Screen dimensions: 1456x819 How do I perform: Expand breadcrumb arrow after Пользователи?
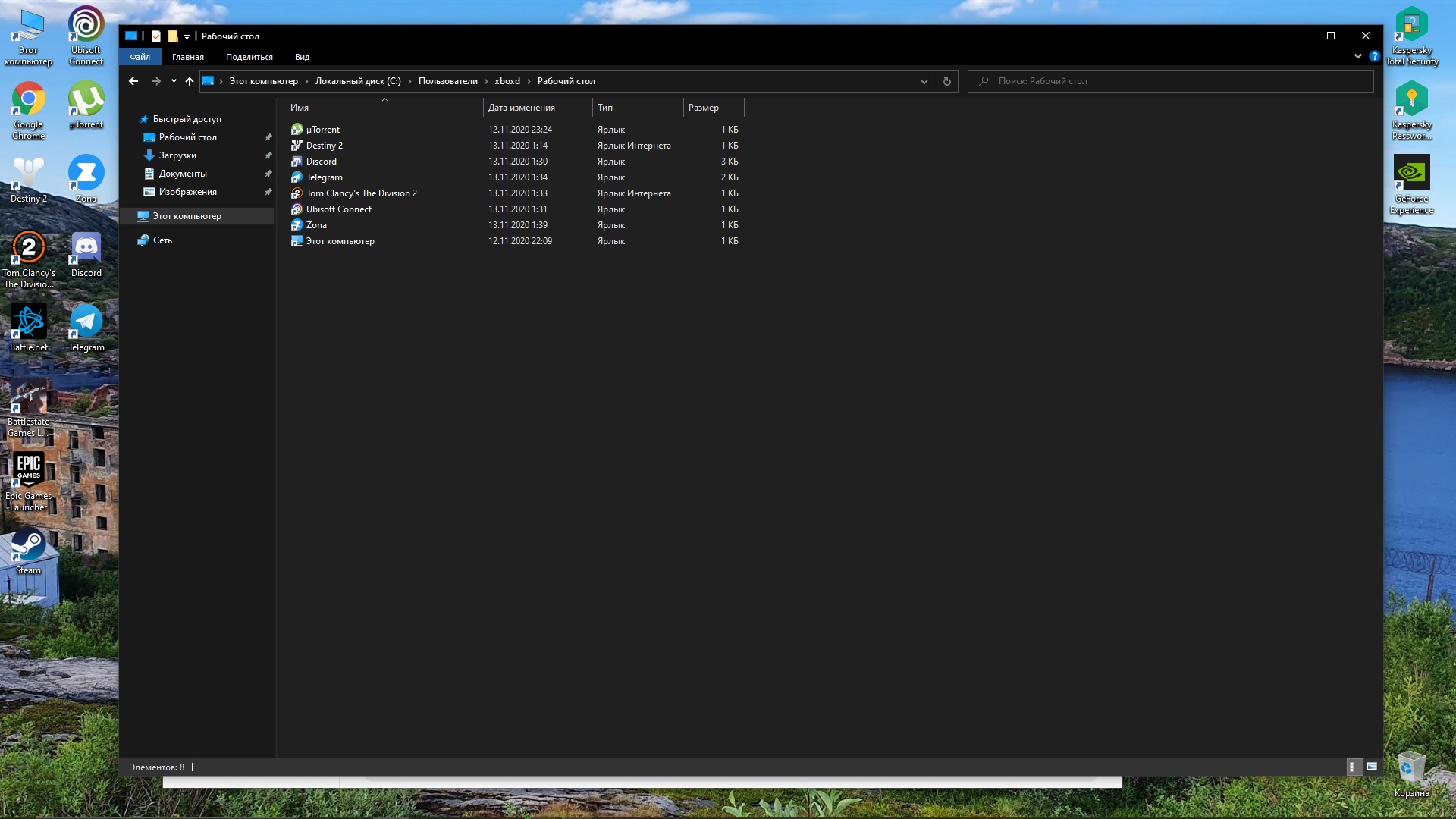point(486,81)
